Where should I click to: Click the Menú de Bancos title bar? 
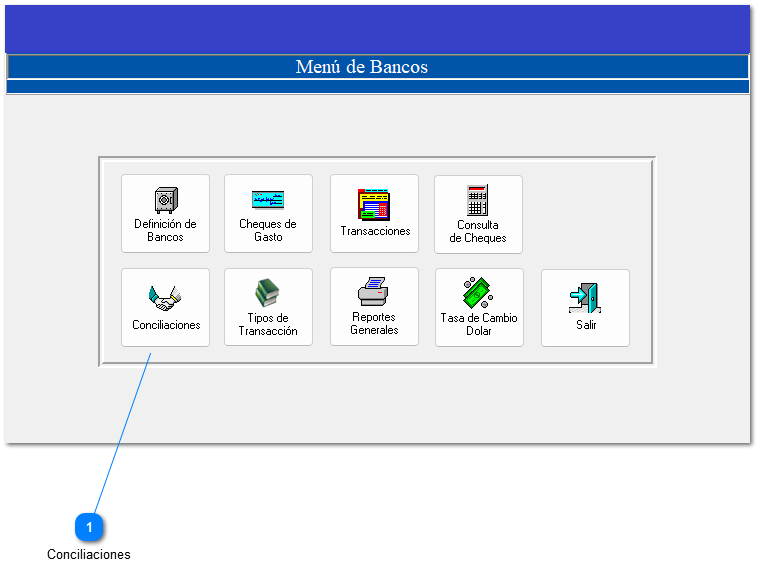[x=378, y=67]
